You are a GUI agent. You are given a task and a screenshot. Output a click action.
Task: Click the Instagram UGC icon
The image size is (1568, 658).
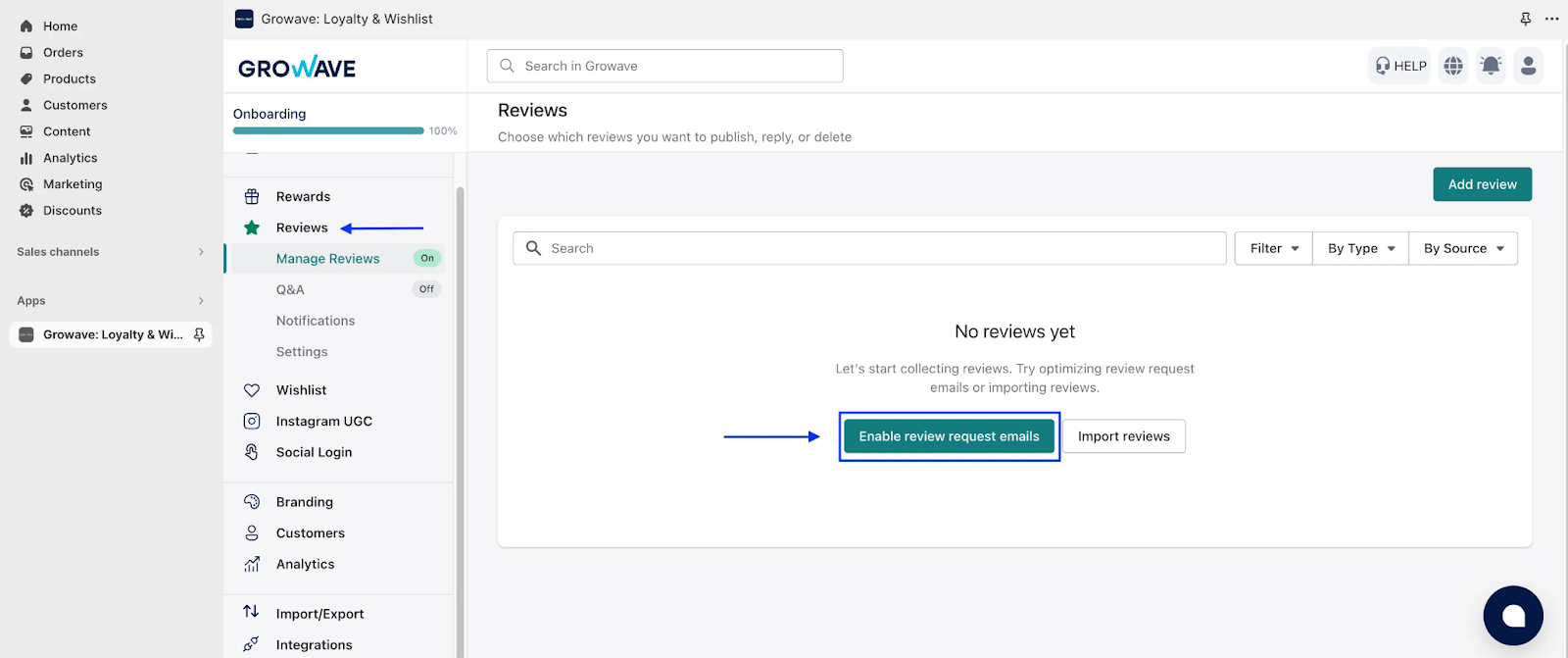tap(252, 422)
